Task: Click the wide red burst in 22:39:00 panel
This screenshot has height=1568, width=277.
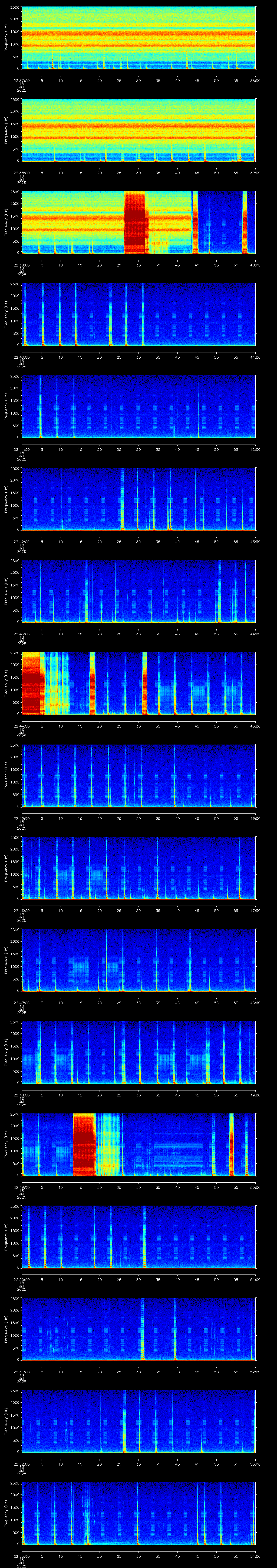Action: coord(136,222)
